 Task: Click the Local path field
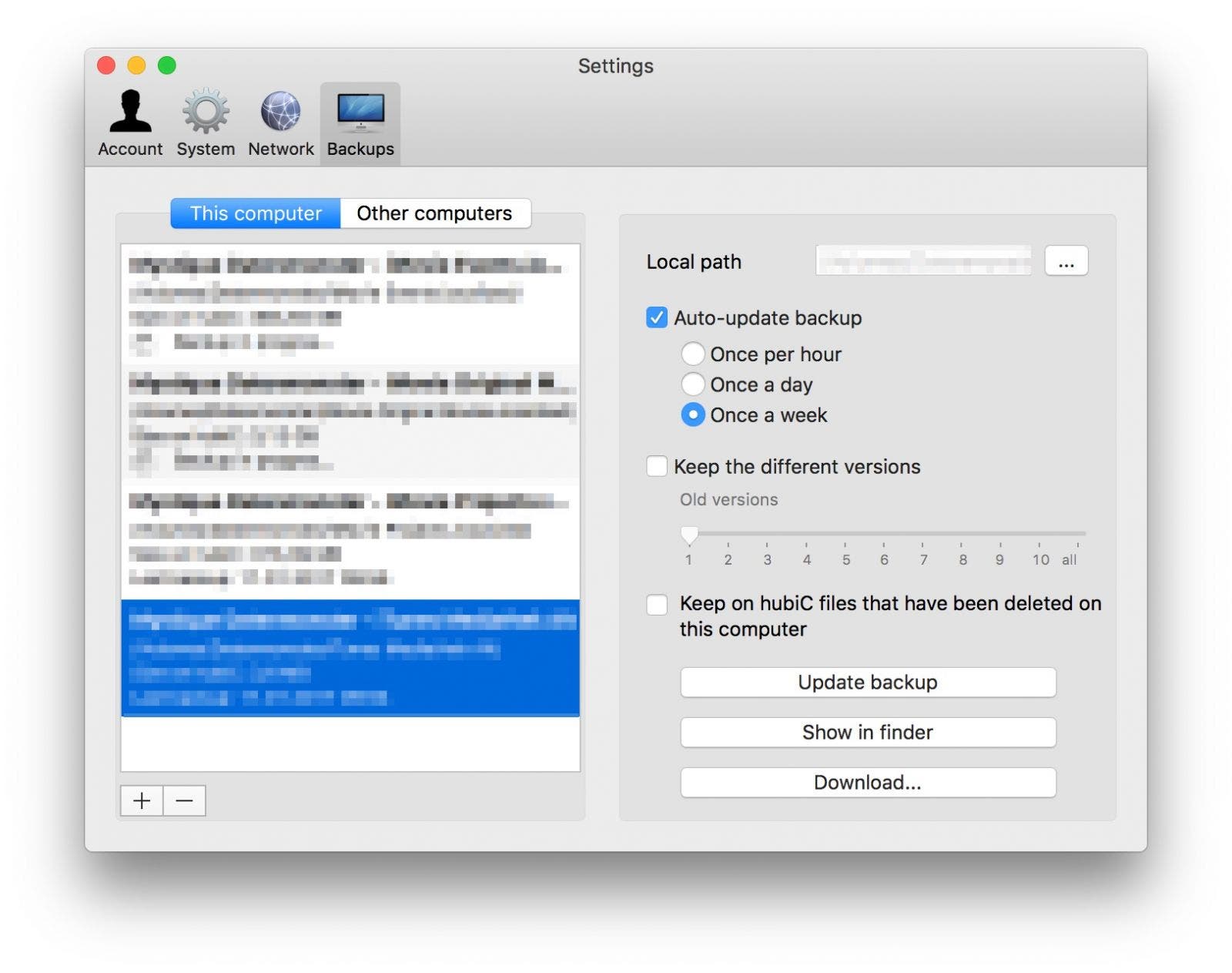point(923,261)
